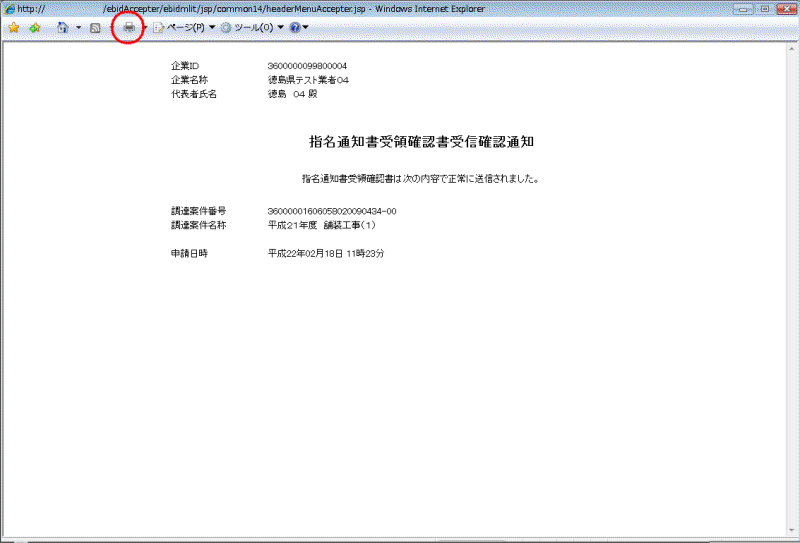
Task: Maximize the Internet Explorer window
Action: 765,8
